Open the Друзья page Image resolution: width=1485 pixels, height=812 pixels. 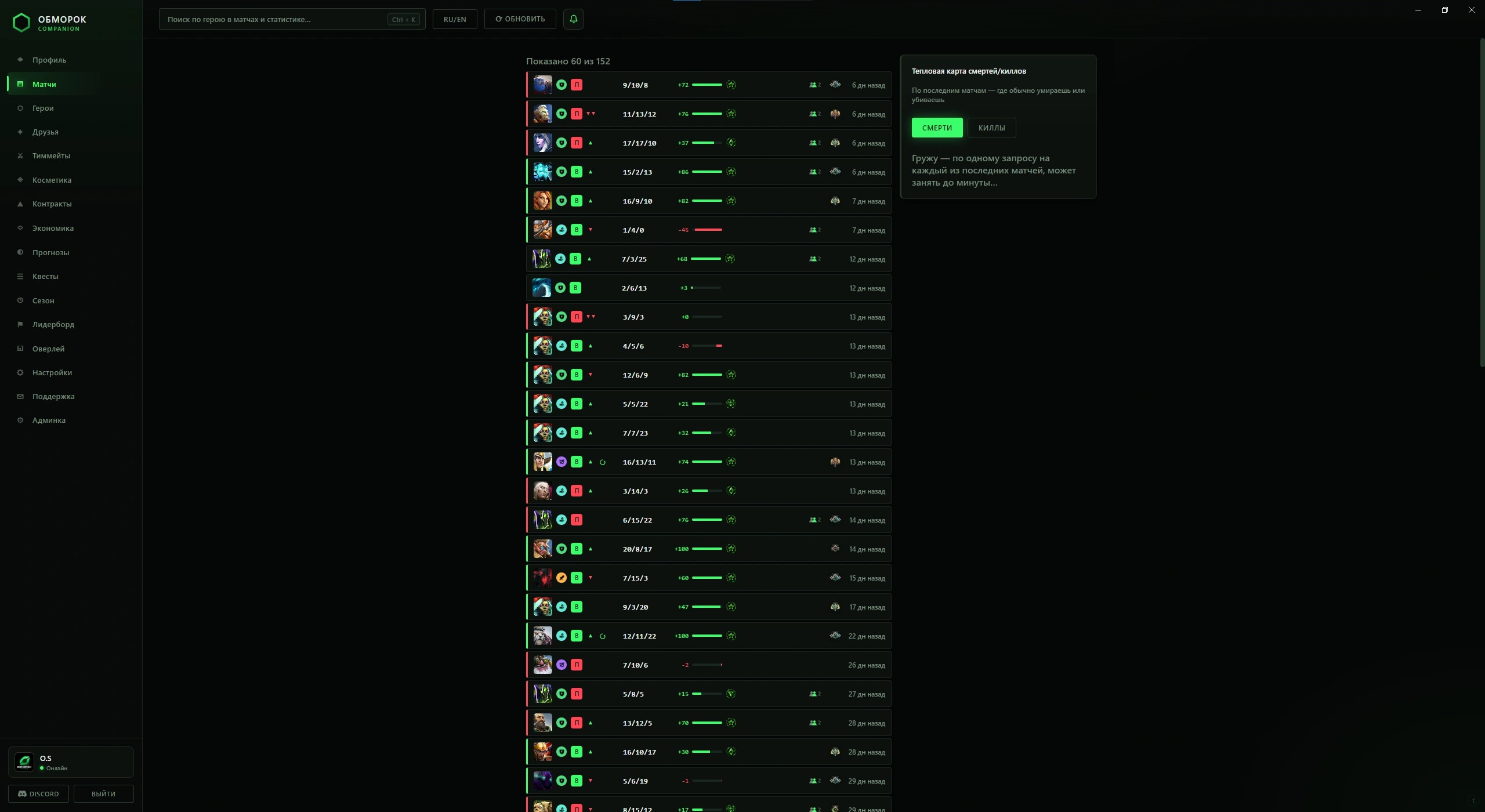click(45, 132)
